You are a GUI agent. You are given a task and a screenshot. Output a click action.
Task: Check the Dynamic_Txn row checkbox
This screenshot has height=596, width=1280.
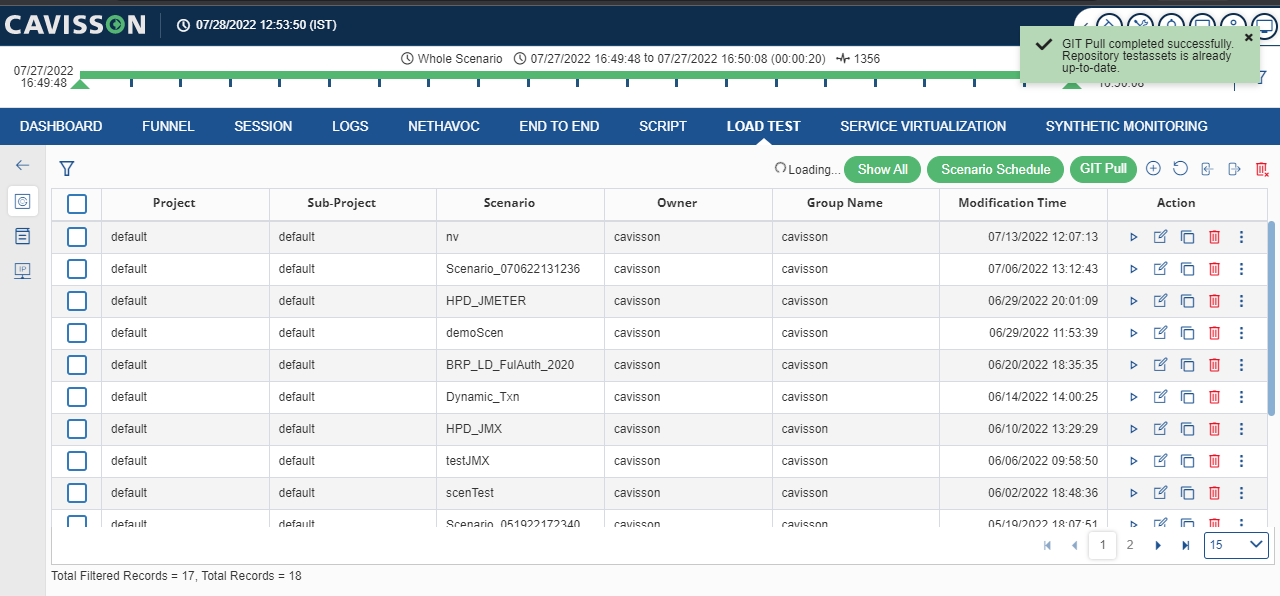pos(77,397)
